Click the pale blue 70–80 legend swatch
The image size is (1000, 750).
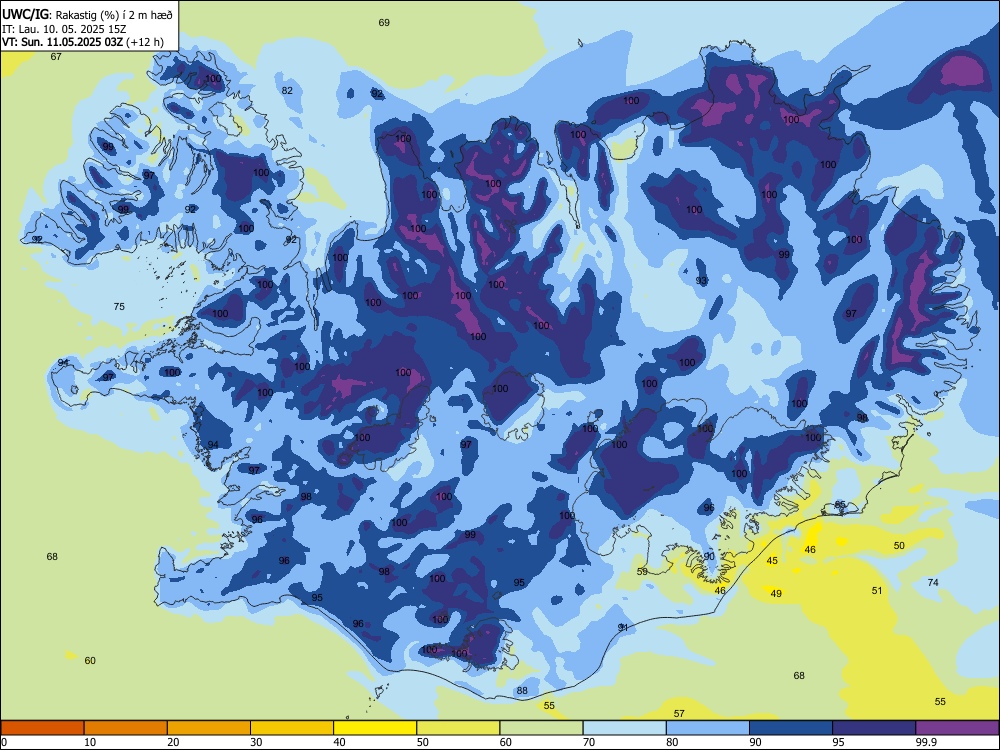tap(625, 728)
